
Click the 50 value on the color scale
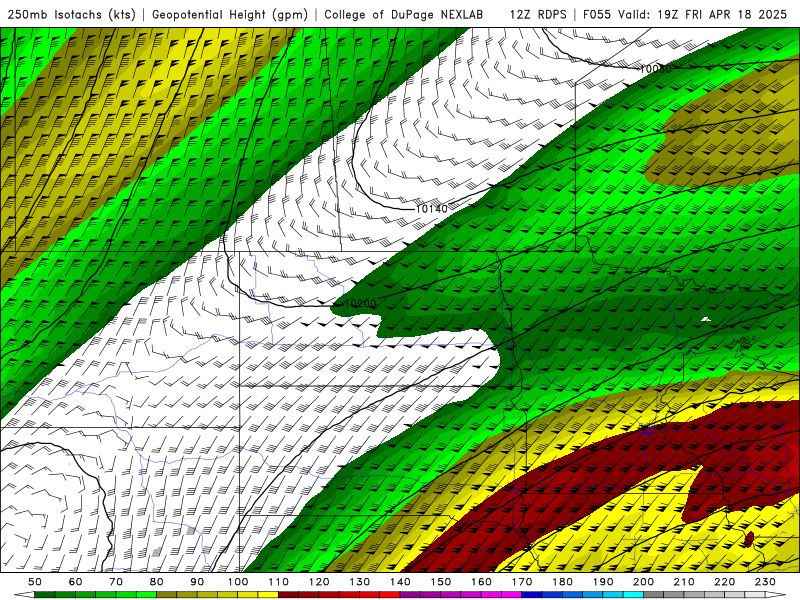[35, 582]
